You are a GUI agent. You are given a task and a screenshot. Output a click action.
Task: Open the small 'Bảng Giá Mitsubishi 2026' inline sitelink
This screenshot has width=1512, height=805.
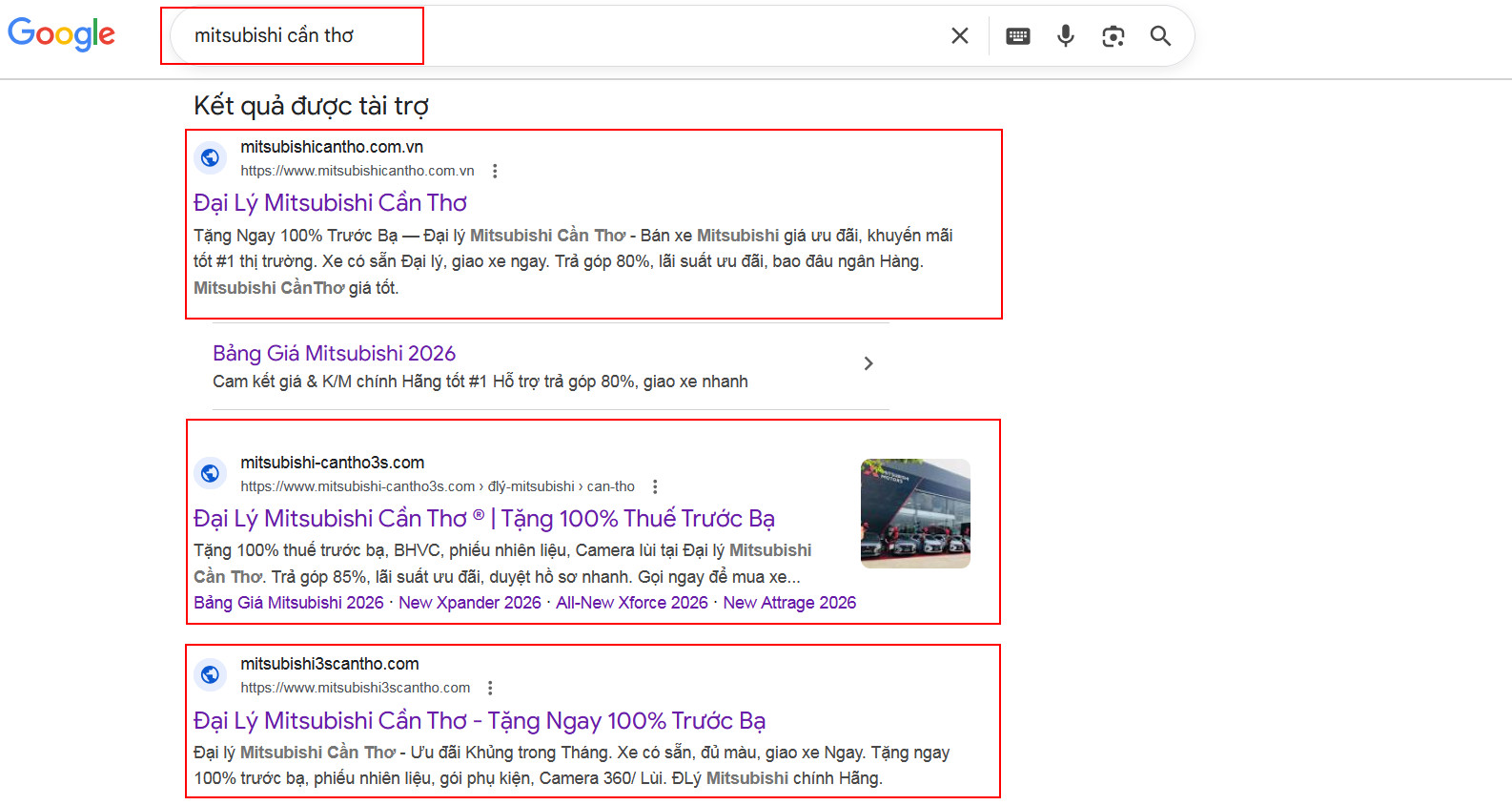click(x=289, y=603)
